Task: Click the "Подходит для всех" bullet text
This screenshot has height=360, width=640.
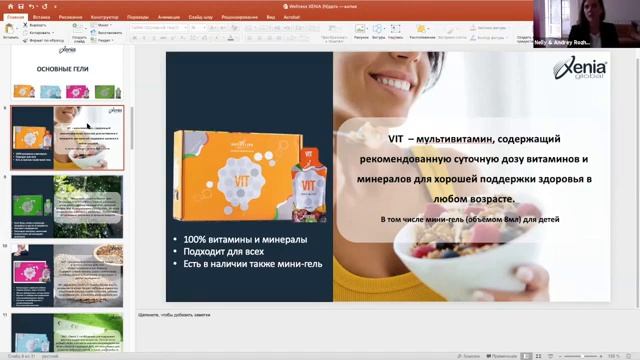Action: pos(224,252)
